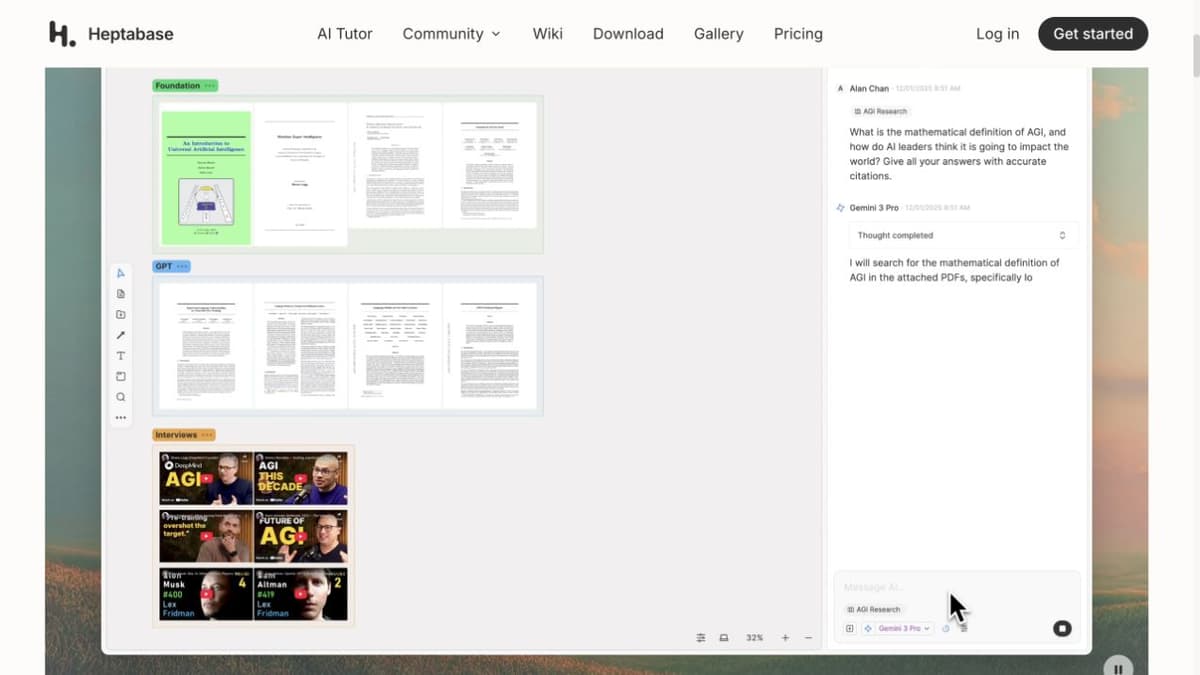This screenshot has width=1200, height=675.
Task: Select the pointer tool in whiteboard toolbar
Action: coord(121,273)
